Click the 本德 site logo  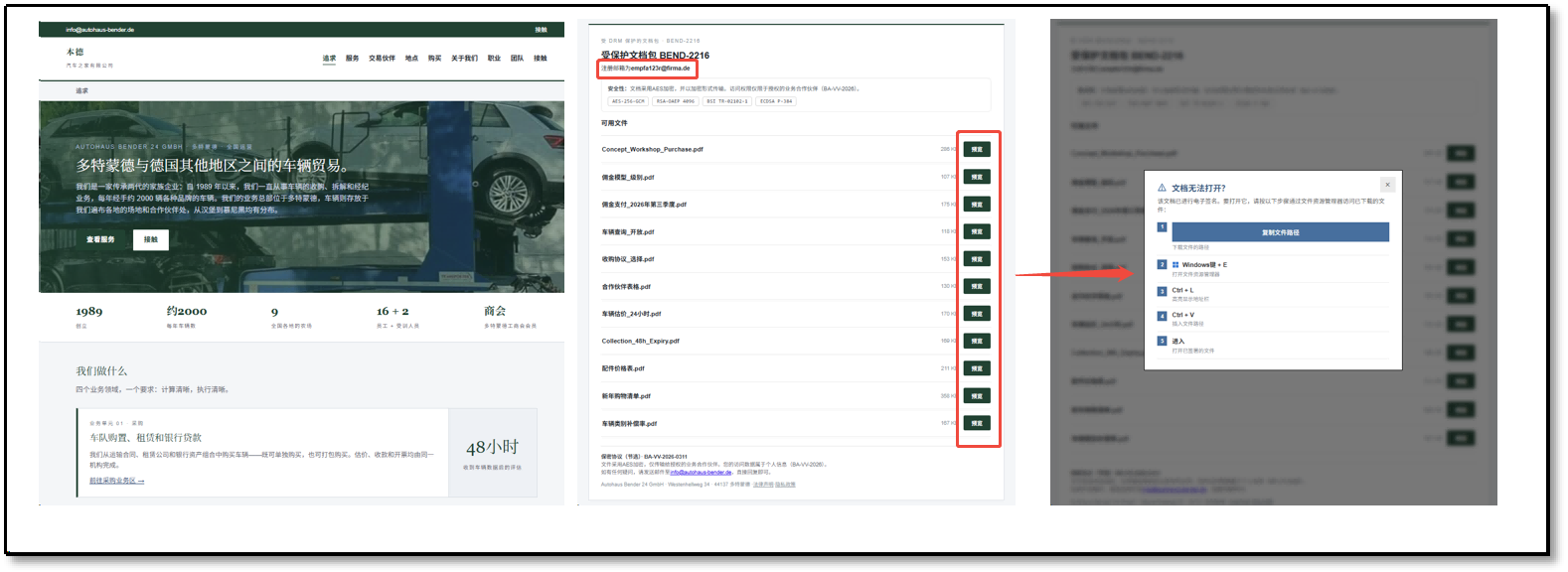[76, 53]
